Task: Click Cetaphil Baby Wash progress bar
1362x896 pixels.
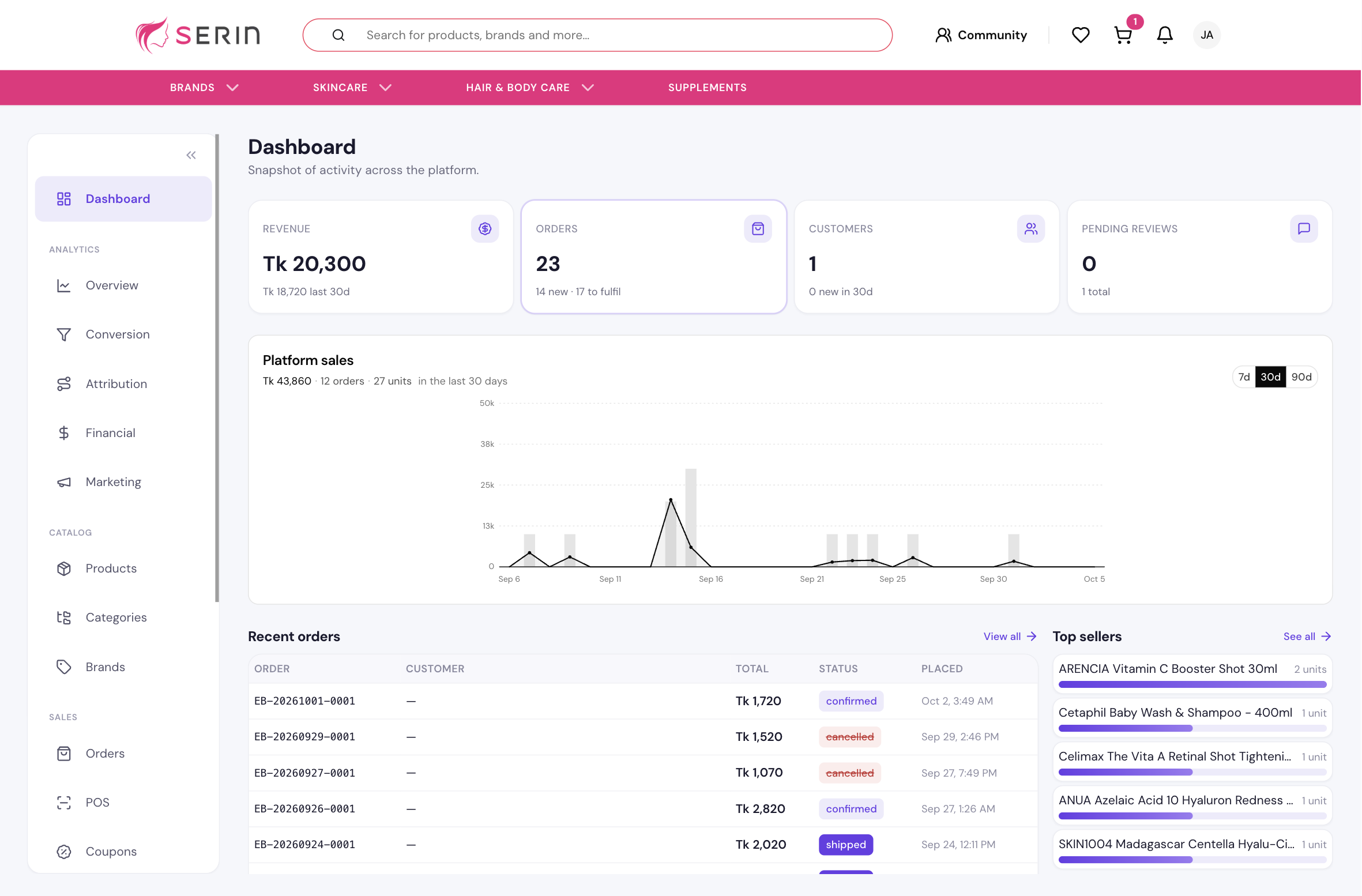Action: [1192, 728]
